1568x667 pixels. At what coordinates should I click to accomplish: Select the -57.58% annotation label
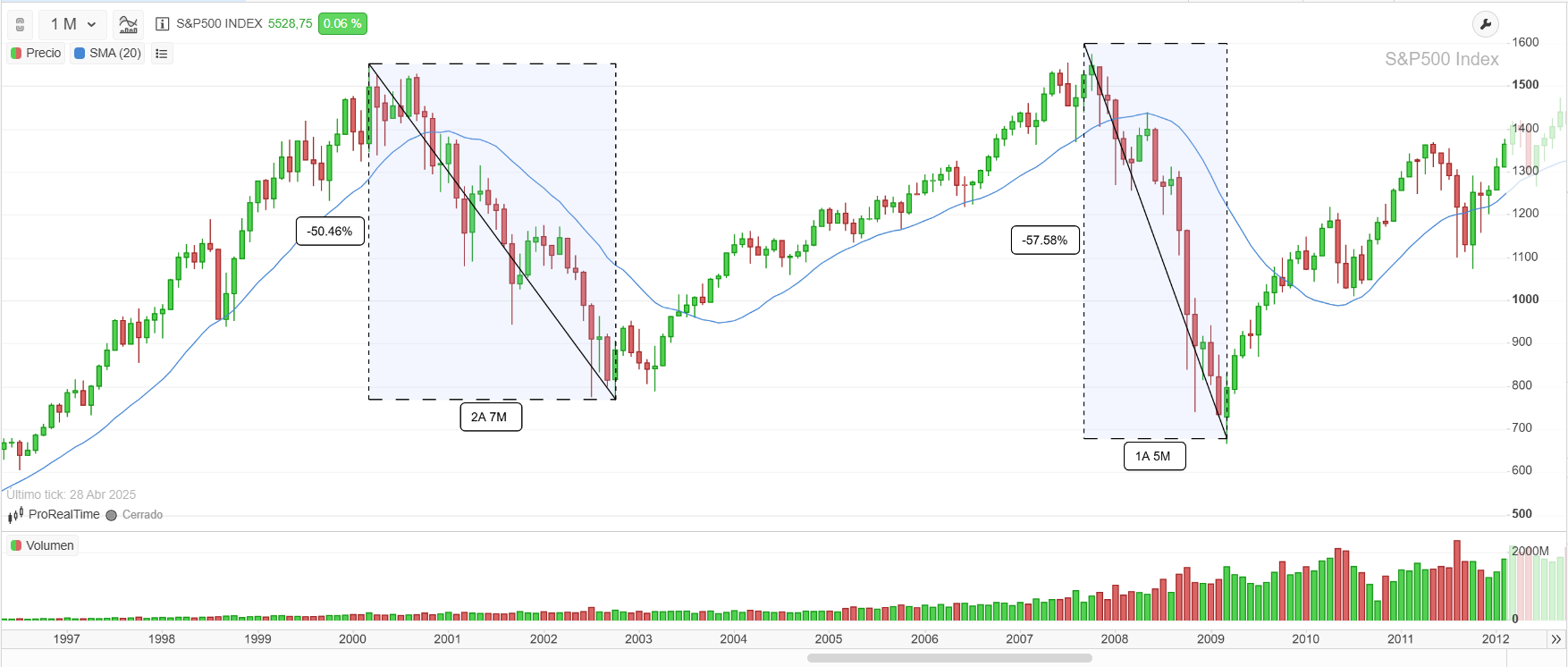1044,240
